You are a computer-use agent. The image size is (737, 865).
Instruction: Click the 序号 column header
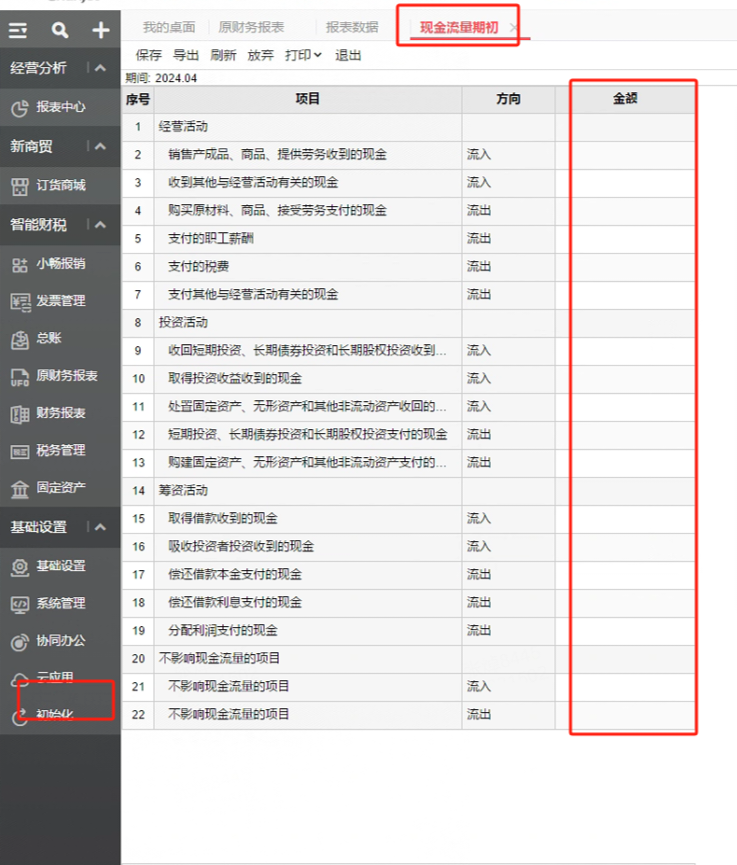[x=138, y=99]
